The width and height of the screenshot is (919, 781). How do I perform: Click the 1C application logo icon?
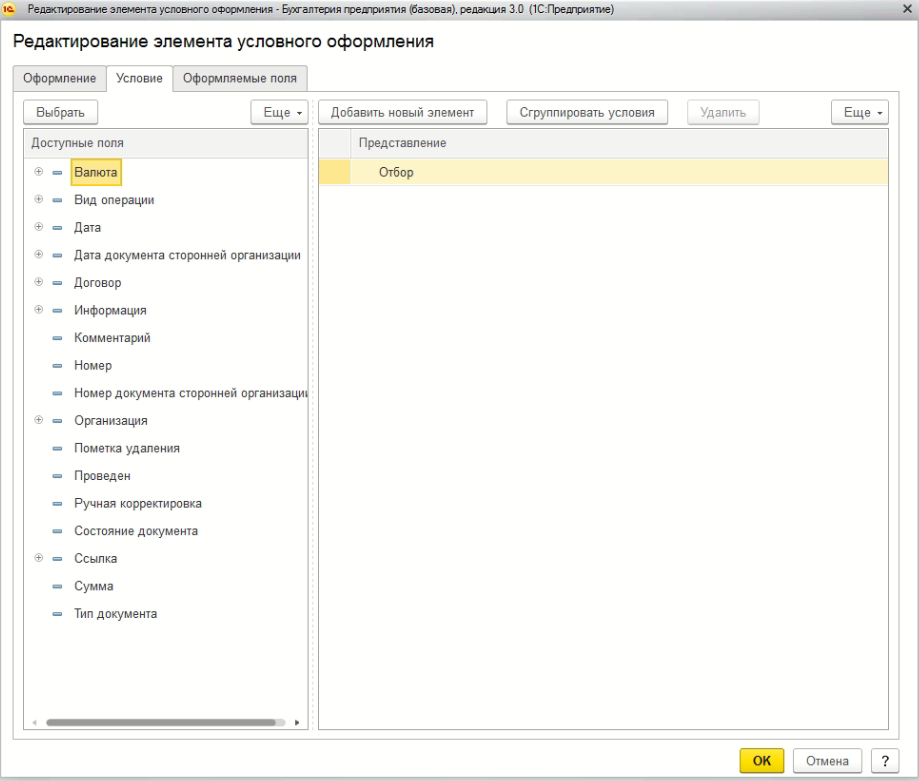(10, 9)
